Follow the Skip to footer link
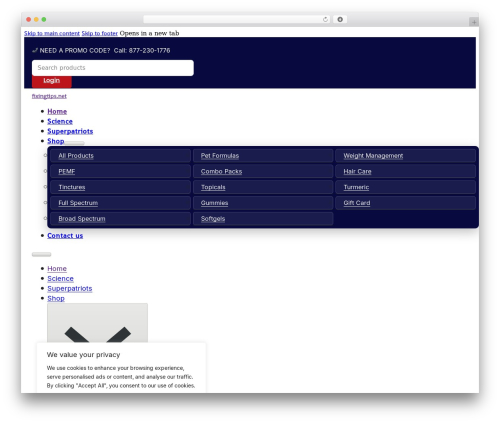Screen dimensions: 500x423 coord(100,33)
